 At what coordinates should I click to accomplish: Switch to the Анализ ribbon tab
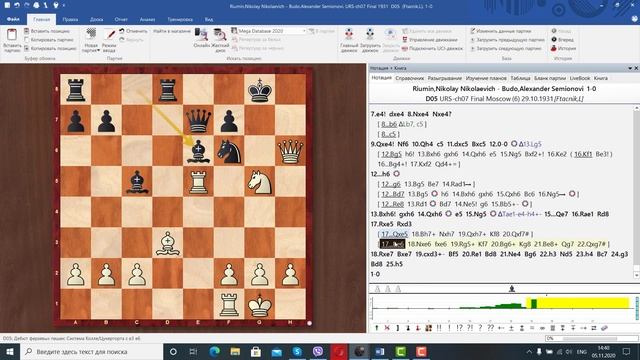[147, 19]
